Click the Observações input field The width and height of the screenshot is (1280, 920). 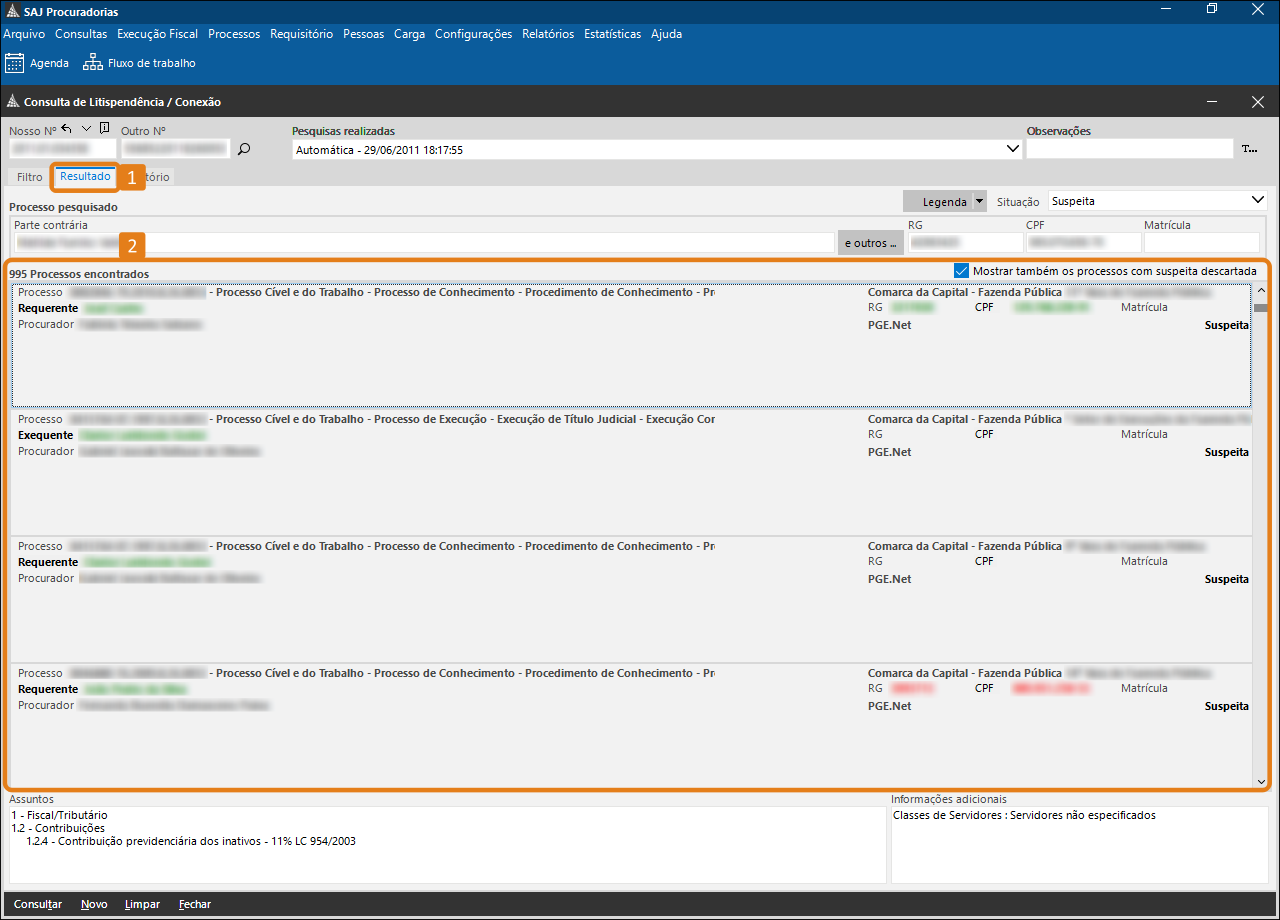[x=1130, y=149]
